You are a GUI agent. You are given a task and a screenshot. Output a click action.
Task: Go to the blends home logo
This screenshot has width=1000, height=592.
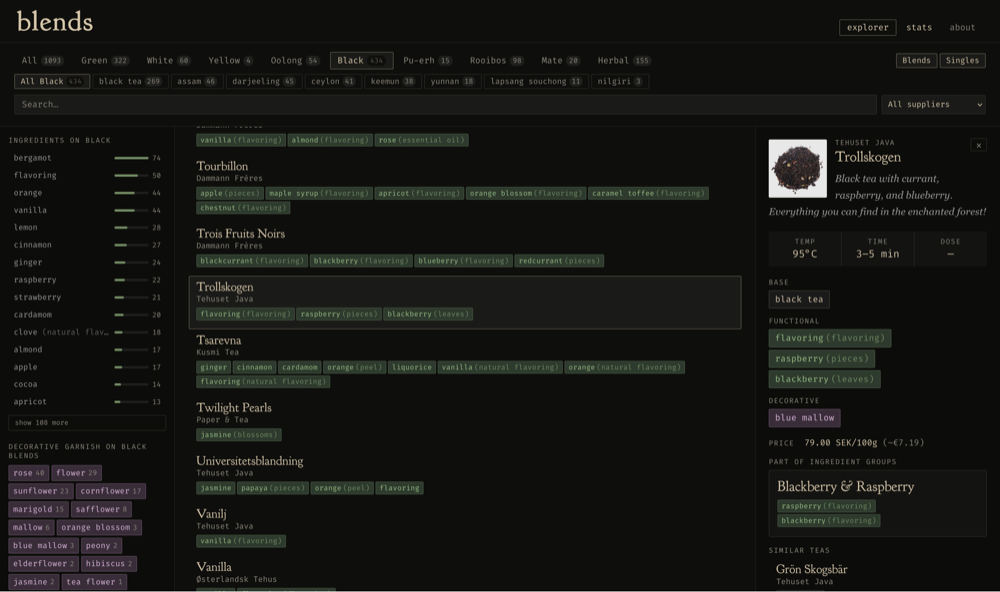pyautogui.click(x=55, y=22)
